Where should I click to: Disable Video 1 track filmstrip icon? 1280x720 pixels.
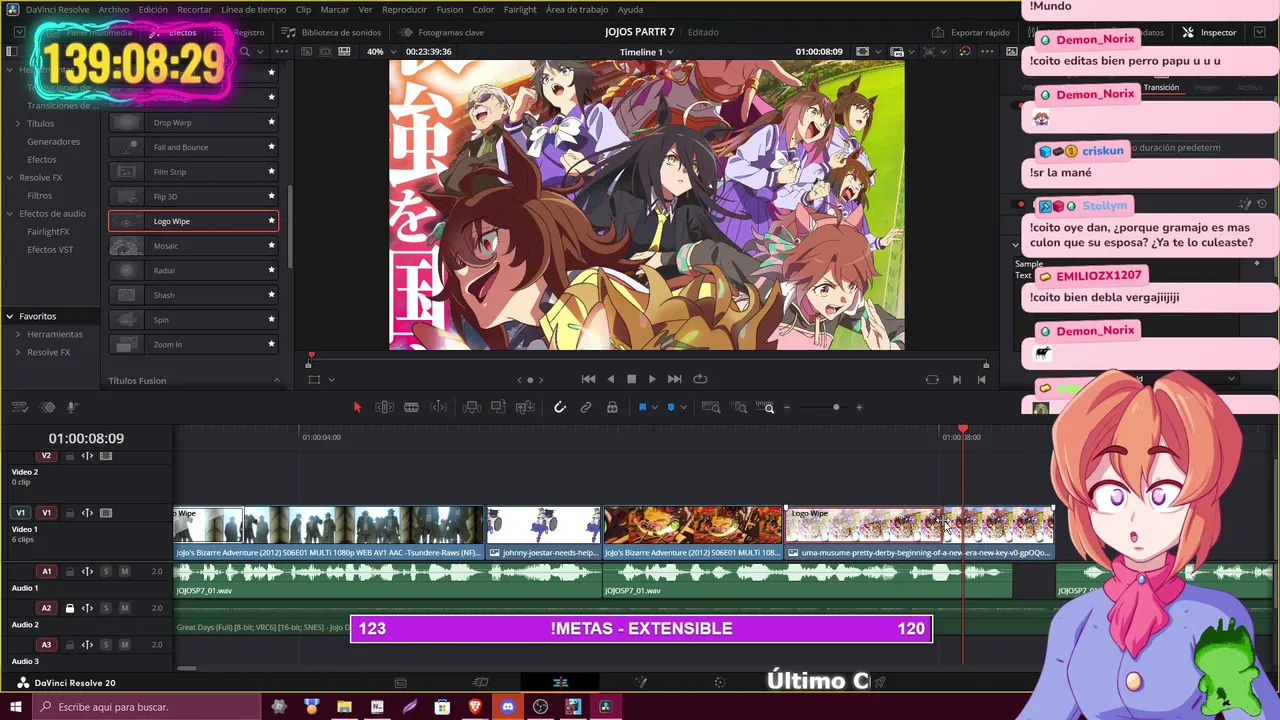pyautogui.click(x=106, y=513)
